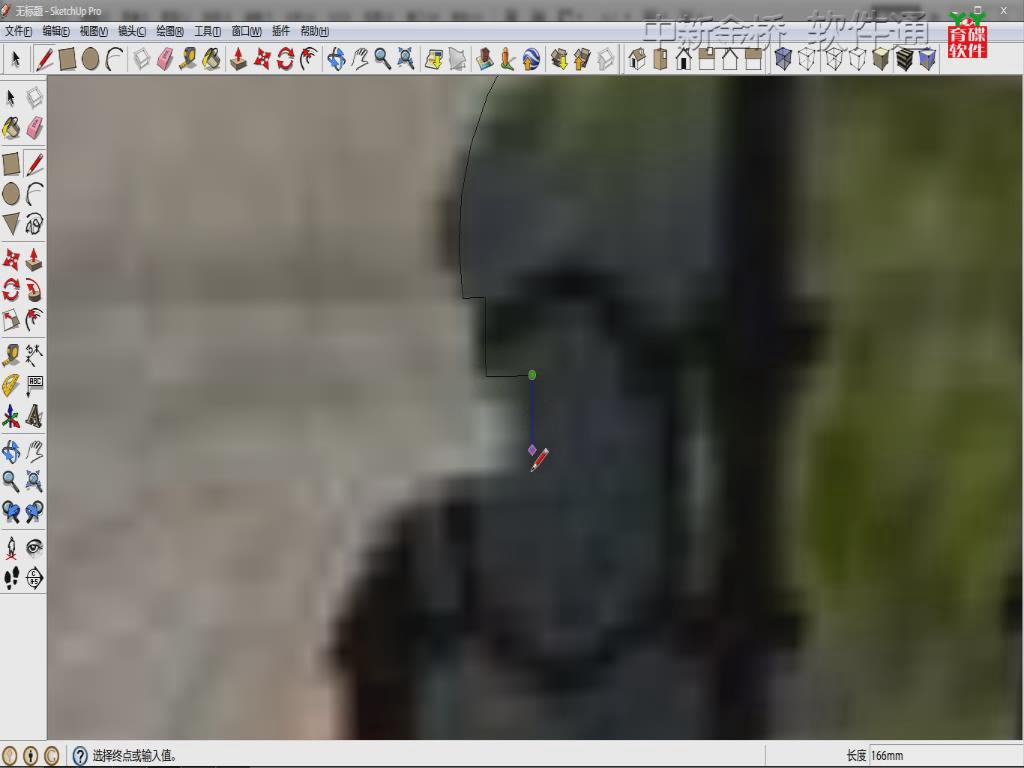Open the Instructor help icon in status bar
The height and width of the screenshot is (768, 1024).
point(80,756)
